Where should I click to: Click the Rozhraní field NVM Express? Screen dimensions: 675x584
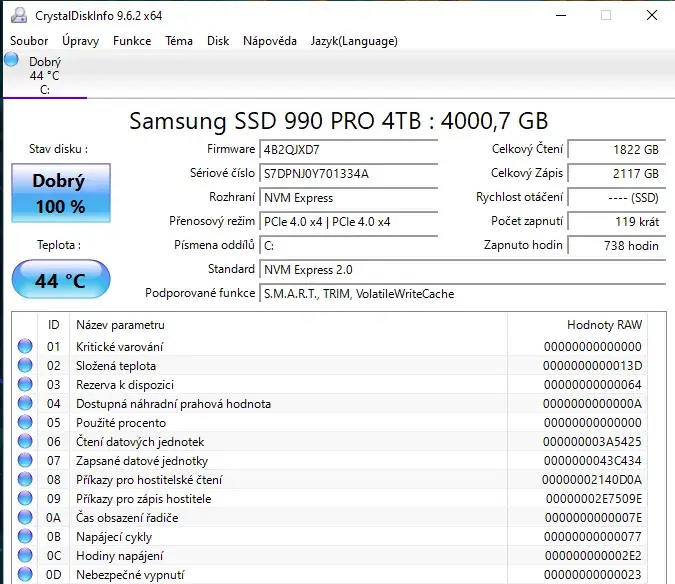pos(349,198)
